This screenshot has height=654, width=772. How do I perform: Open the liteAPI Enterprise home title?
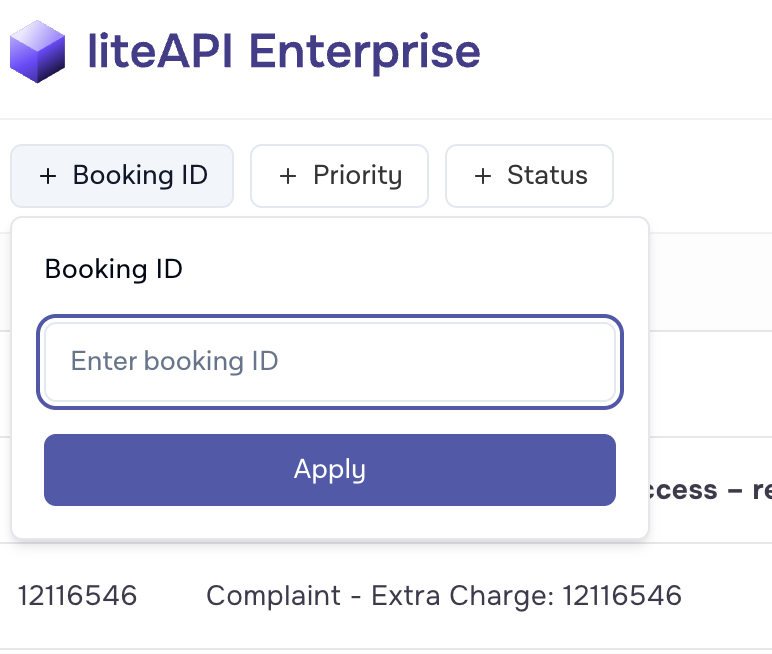point(284,51)
